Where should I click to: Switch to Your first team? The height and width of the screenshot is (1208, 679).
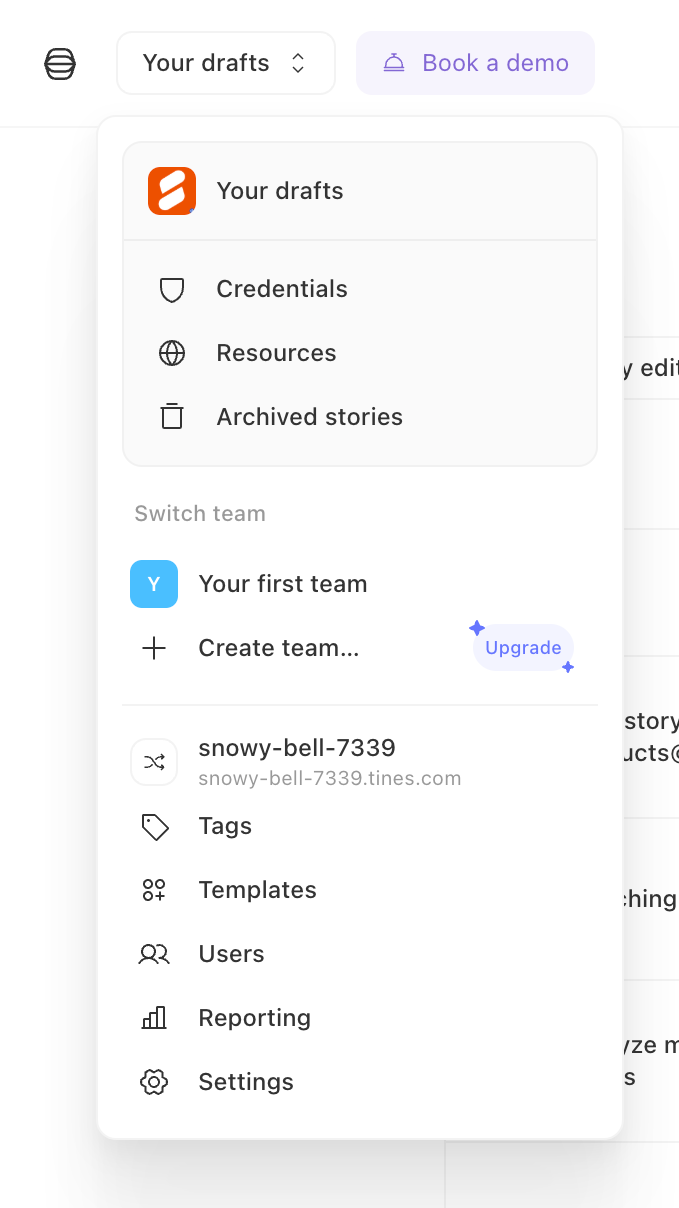(283, 583)
